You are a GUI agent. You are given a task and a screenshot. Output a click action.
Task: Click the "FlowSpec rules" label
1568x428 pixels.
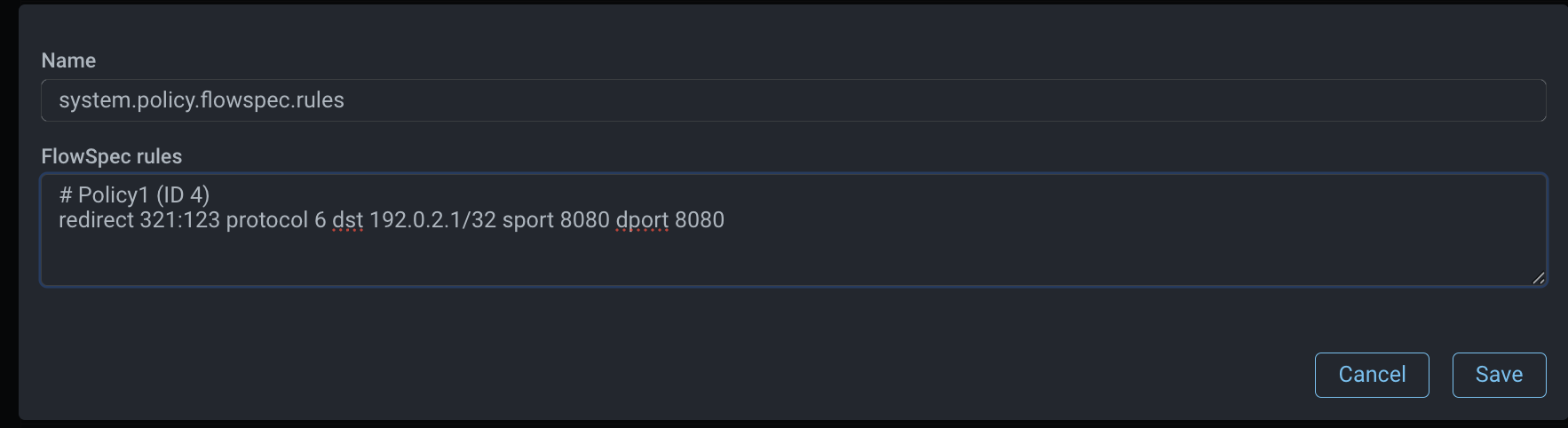(112, 156)
